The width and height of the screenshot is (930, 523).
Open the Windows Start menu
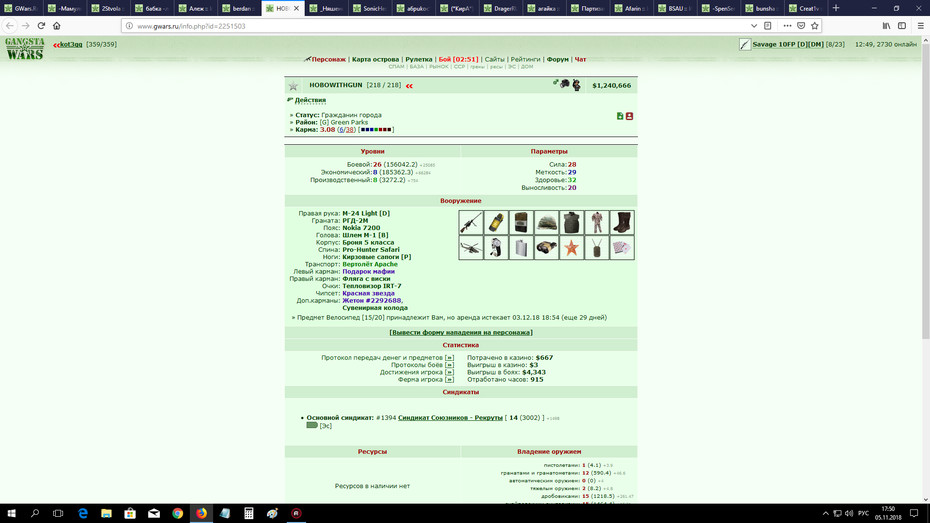11,513
